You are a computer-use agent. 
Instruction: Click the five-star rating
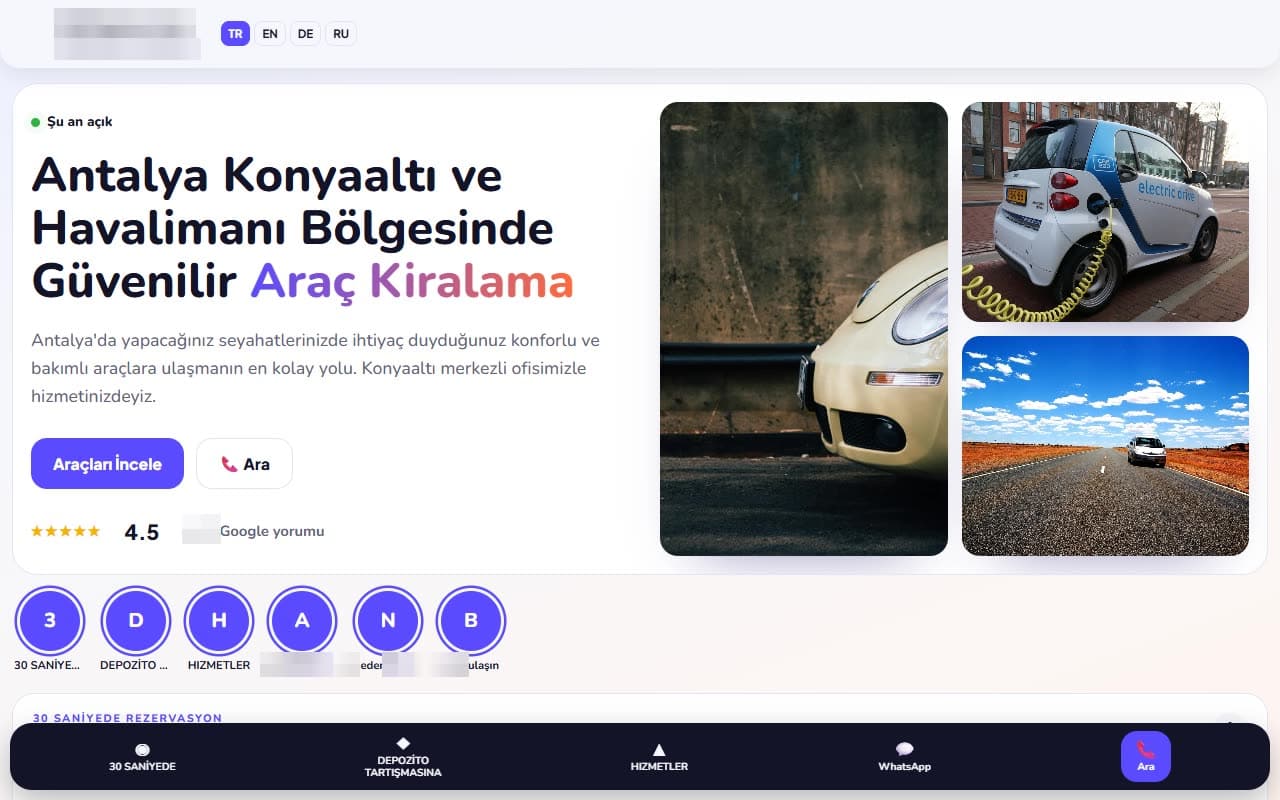click(x=66, y=531)
